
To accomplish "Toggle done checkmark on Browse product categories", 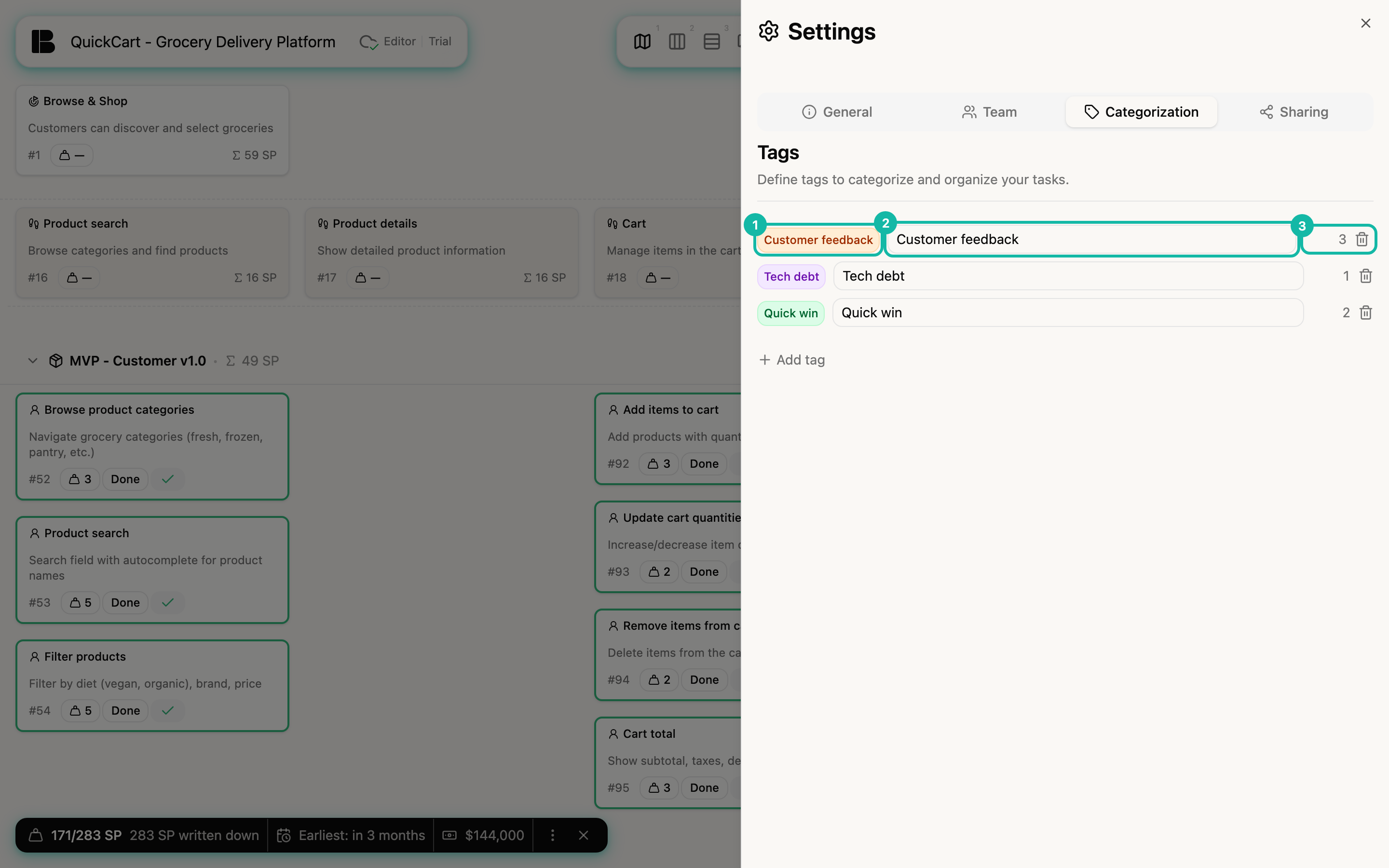I will [168, 479].
